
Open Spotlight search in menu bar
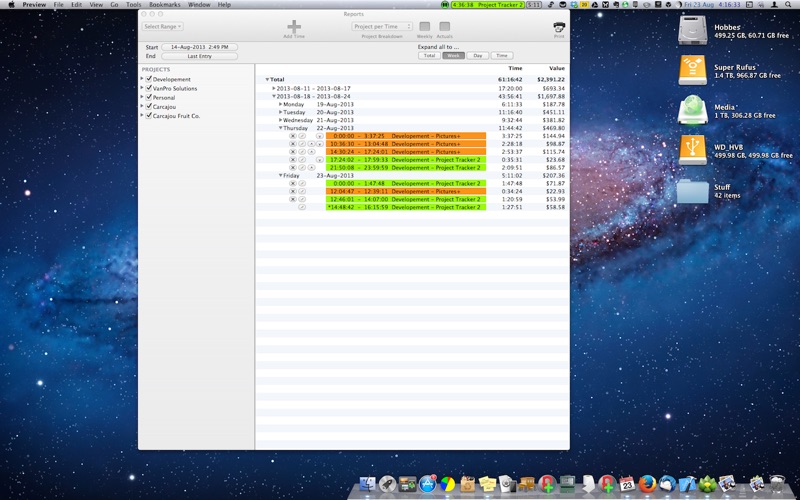pyautogui.click(x=789, y=5)
